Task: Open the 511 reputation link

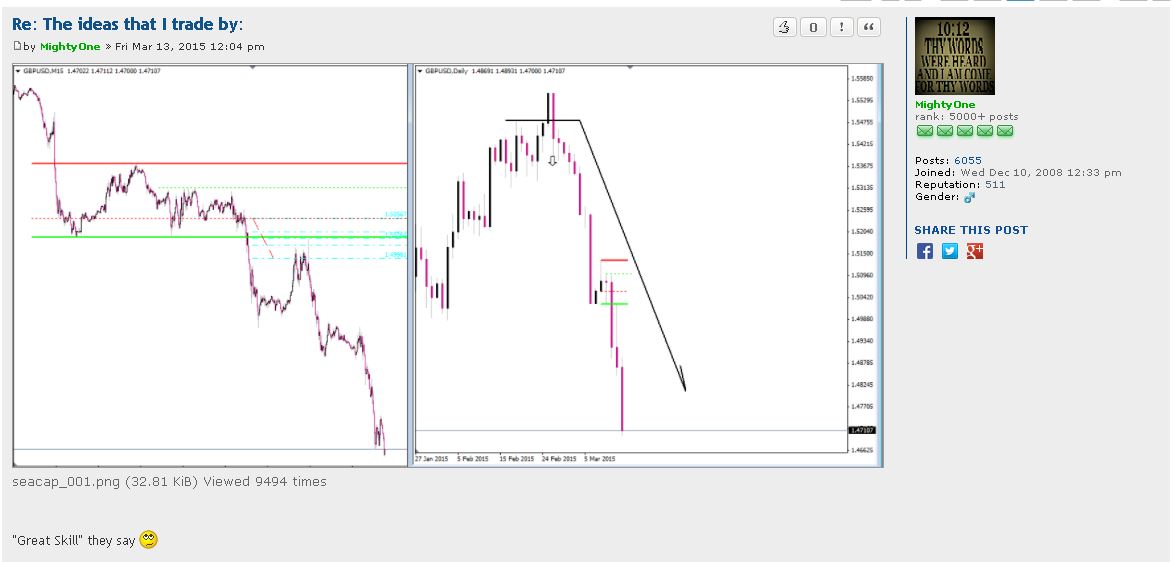Action: click(996, 184)
